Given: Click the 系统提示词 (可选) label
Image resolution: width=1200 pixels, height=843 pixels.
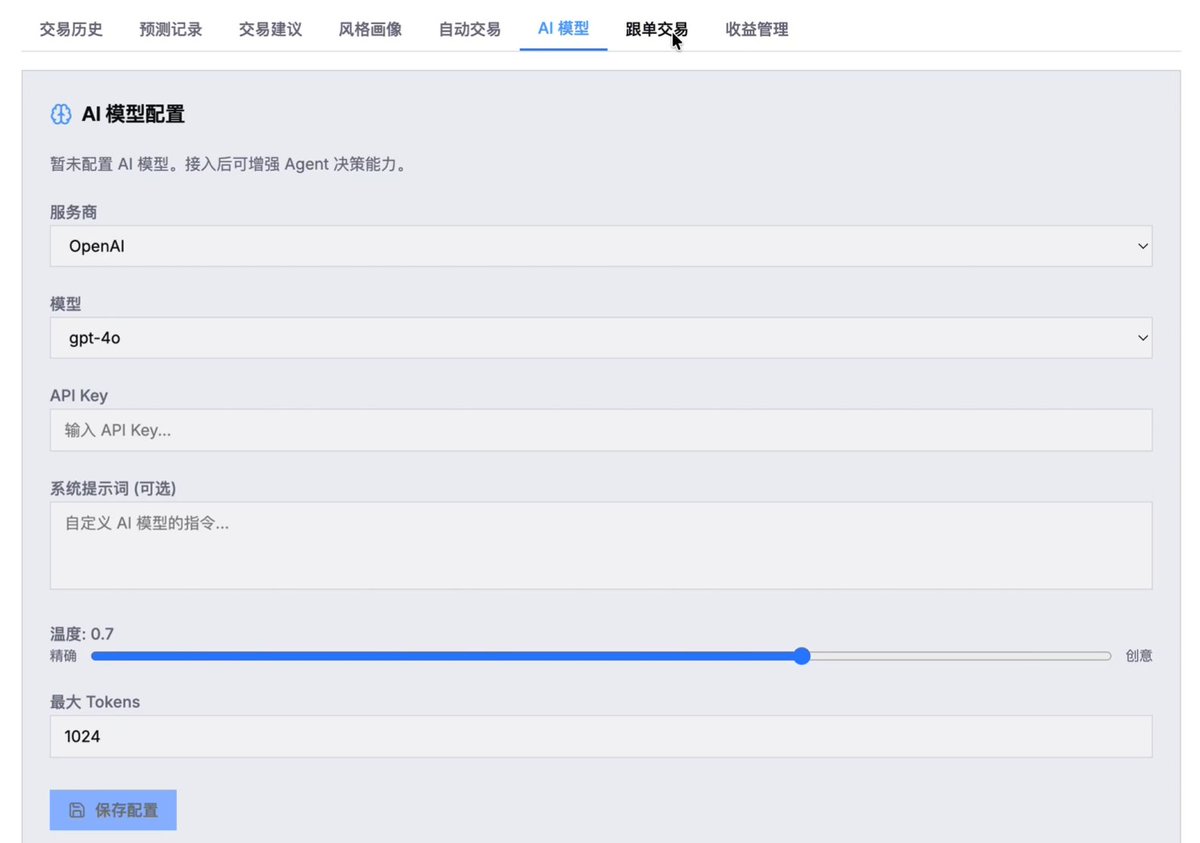Looking at the screenshot, I should 113,488.
